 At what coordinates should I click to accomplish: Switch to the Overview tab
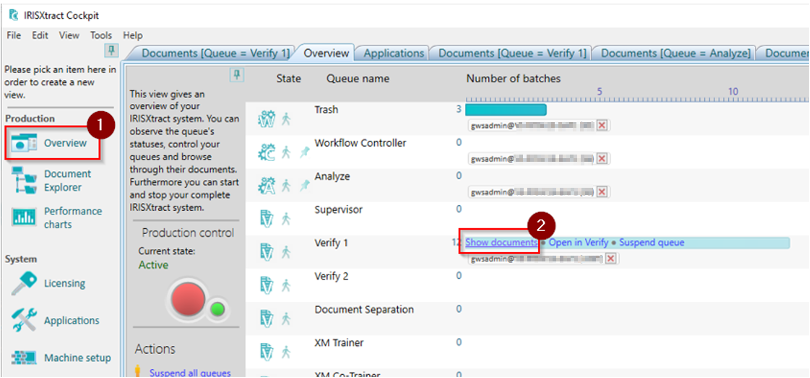(x=326, y=53)
